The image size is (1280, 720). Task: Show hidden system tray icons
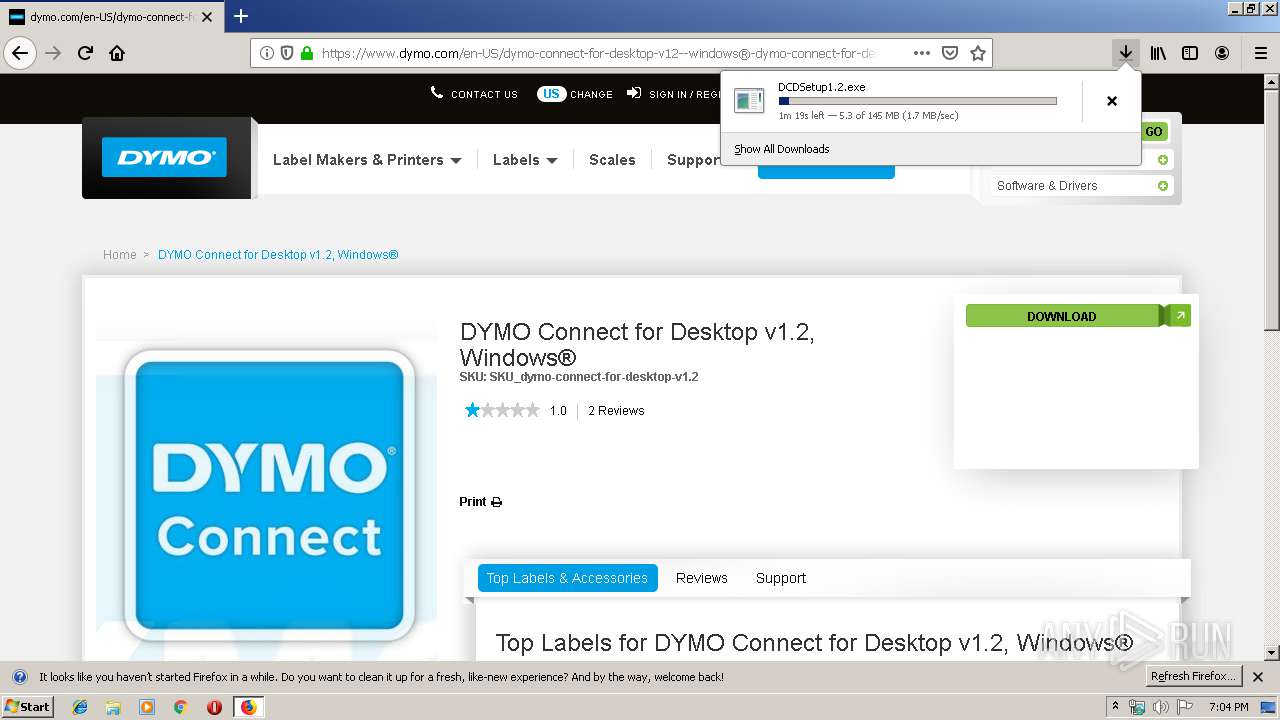point(1116,707)
